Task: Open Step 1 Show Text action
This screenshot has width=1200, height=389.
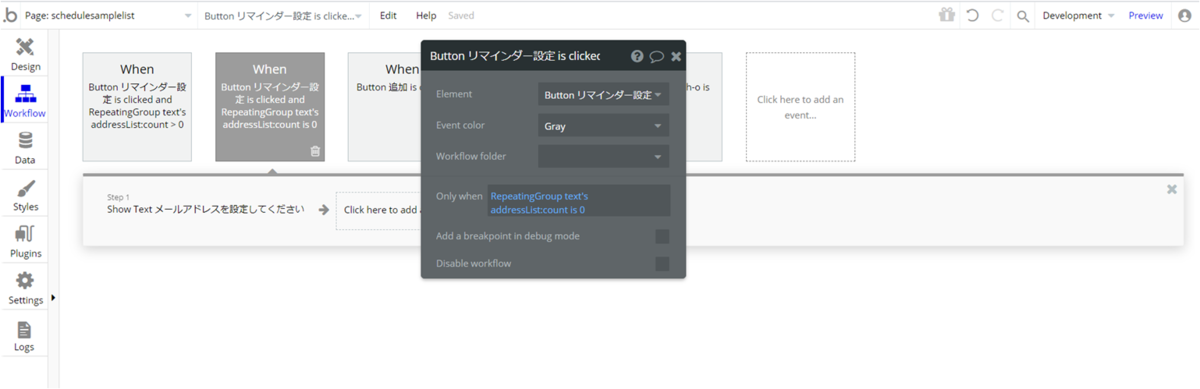Action: (206, 204)
